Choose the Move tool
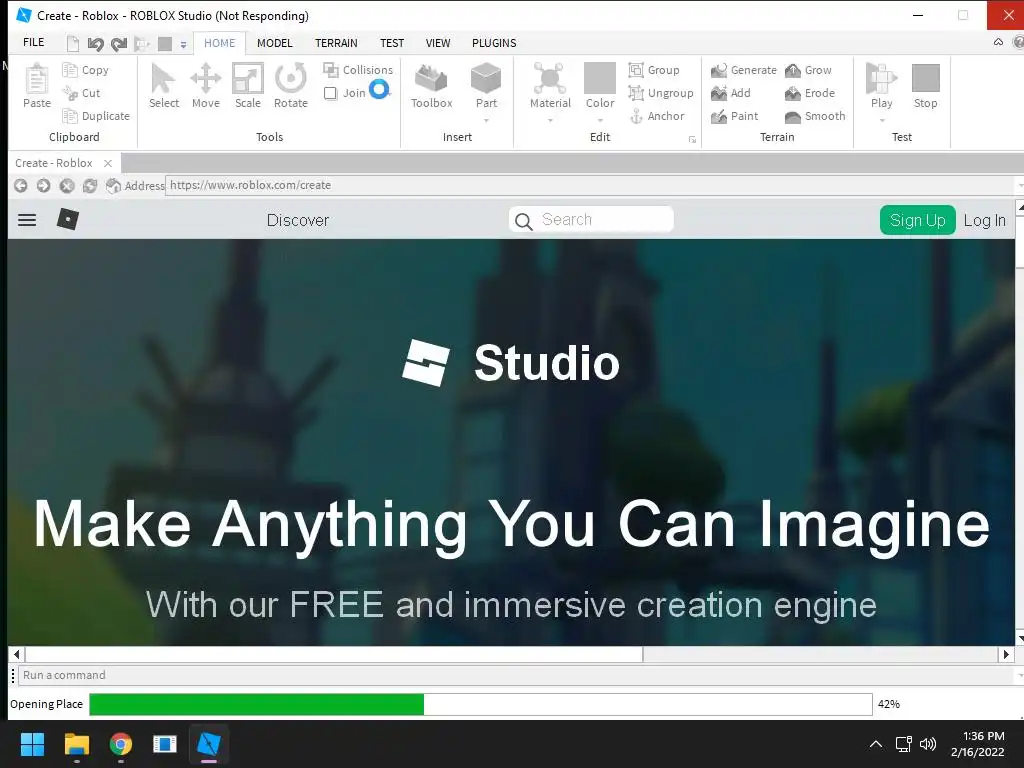1024x768 pixels. click(x=206, y=86)
